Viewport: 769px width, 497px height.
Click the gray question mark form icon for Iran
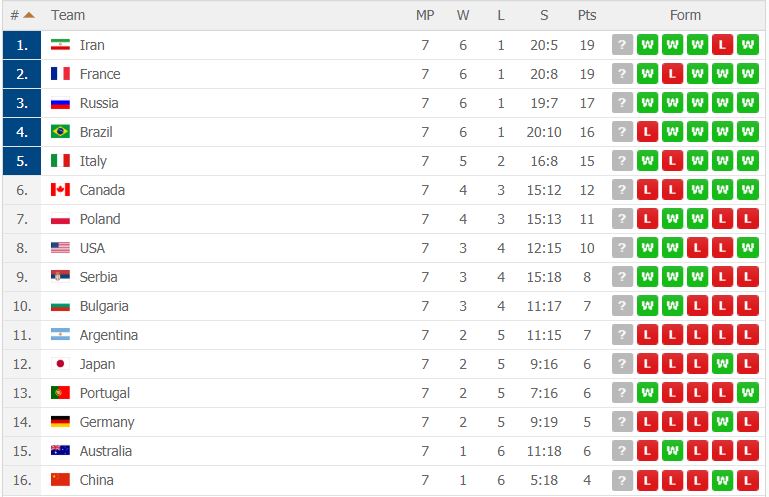click(x=622, y=45)
